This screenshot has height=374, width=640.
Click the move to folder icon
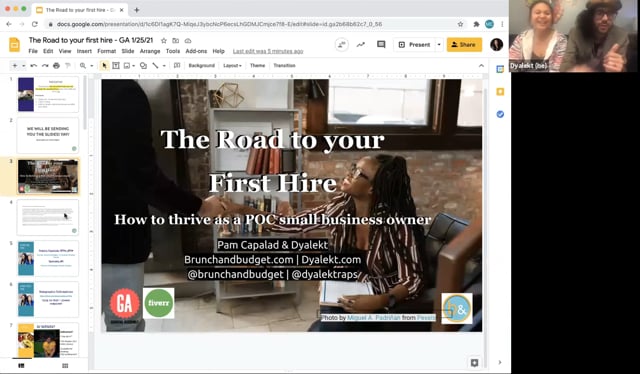(x=176, y=40)
